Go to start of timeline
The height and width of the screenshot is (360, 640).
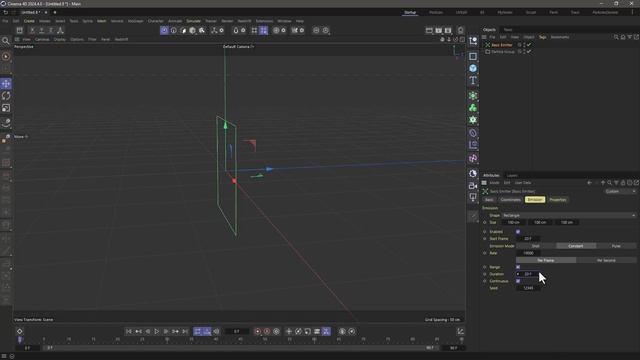point(129,331)
